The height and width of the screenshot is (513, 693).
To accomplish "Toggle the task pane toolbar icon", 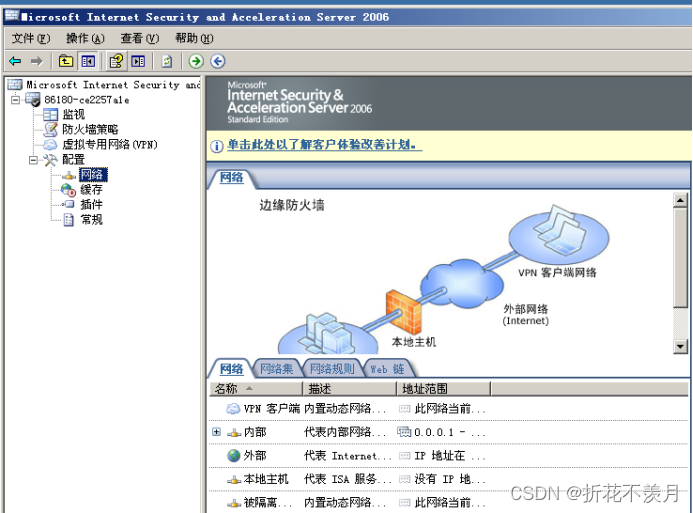I will [x=138, y=61].
